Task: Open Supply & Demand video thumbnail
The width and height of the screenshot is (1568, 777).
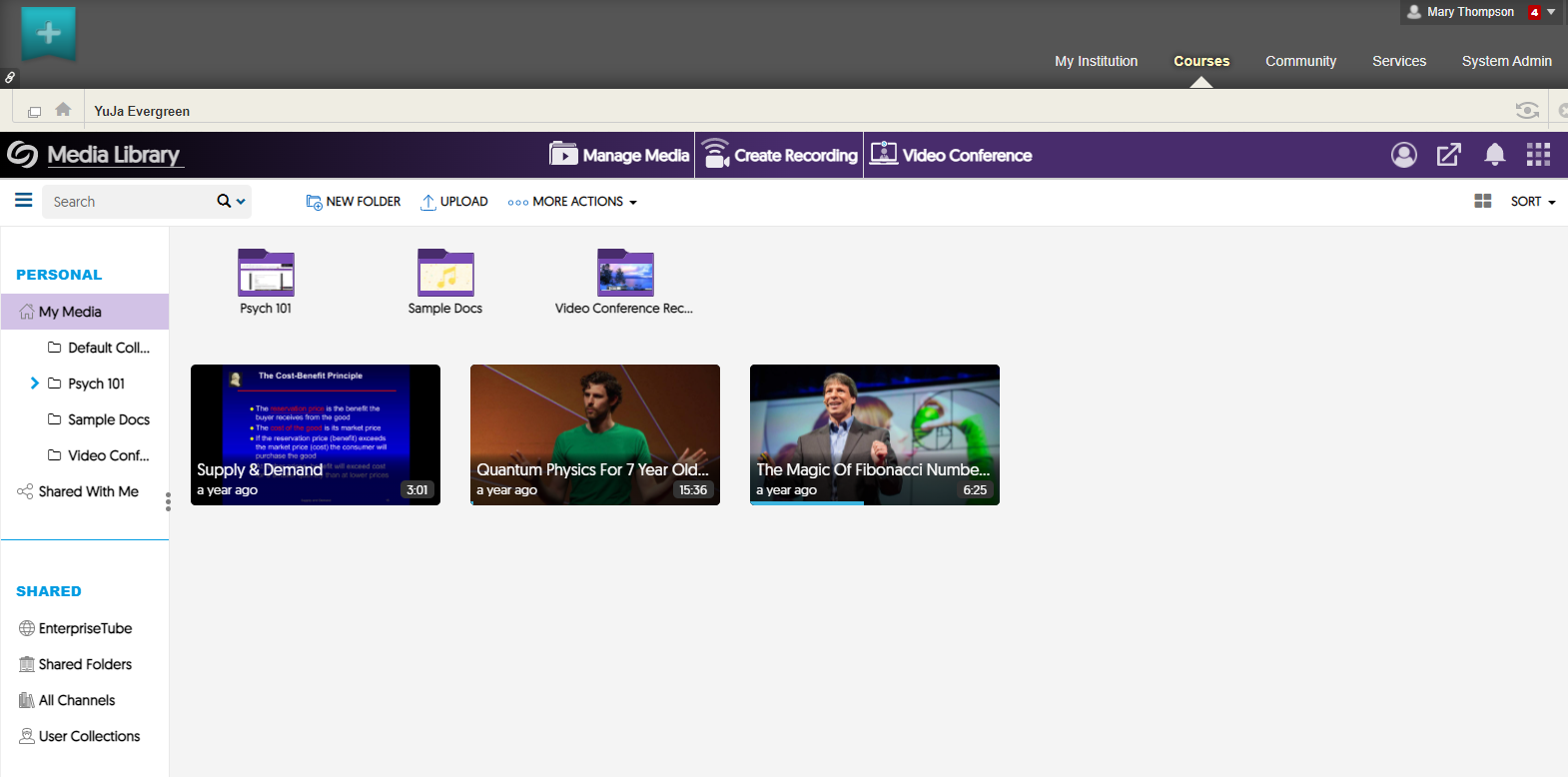Action: [x=316, y=434]
